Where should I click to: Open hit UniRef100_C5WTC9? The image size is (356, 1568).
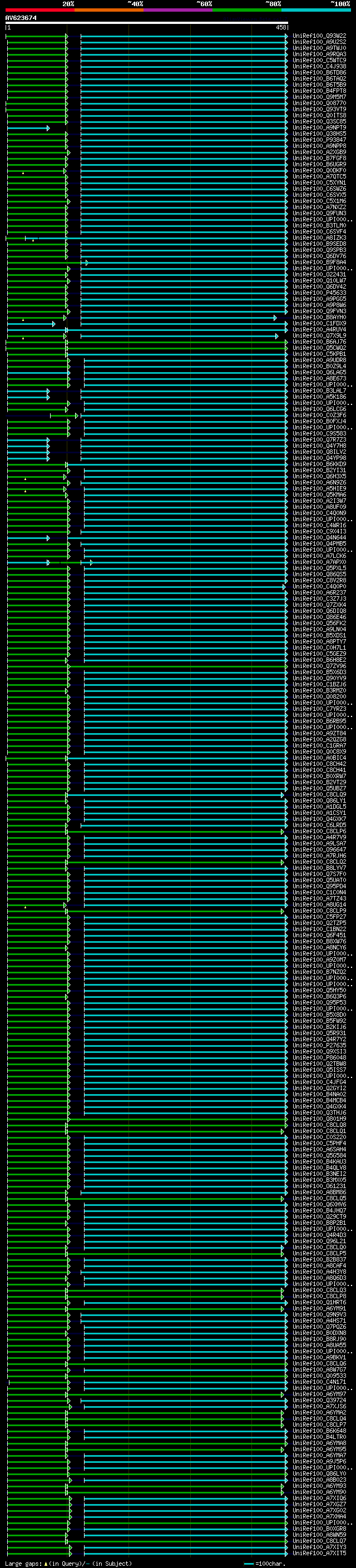319,60
